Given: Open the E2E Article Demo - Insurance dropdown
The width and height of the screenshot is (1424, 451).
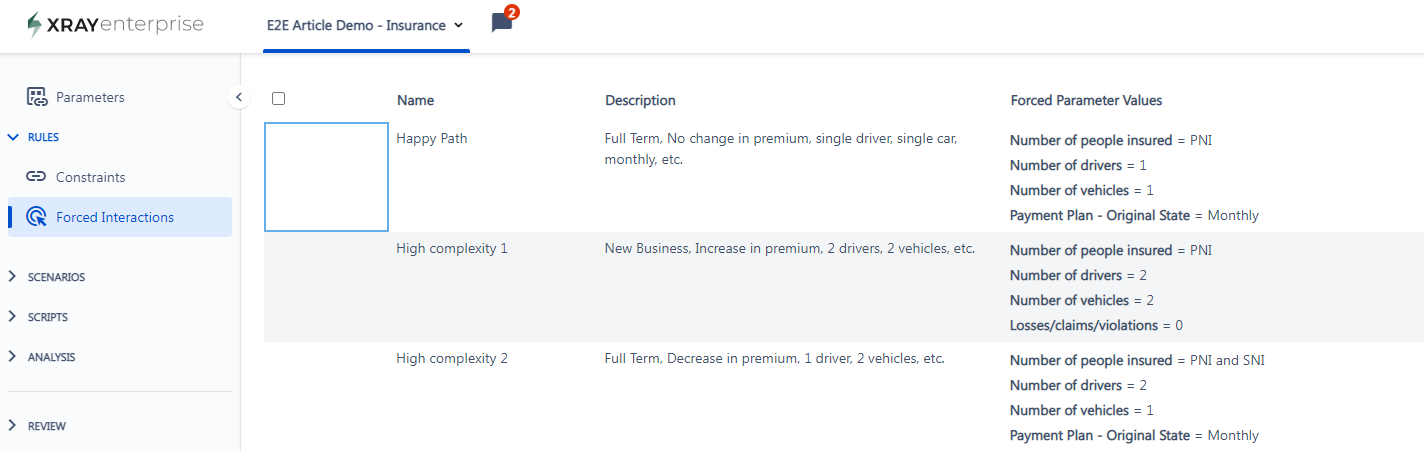Looking at the screenshot, I should (365, 25).
